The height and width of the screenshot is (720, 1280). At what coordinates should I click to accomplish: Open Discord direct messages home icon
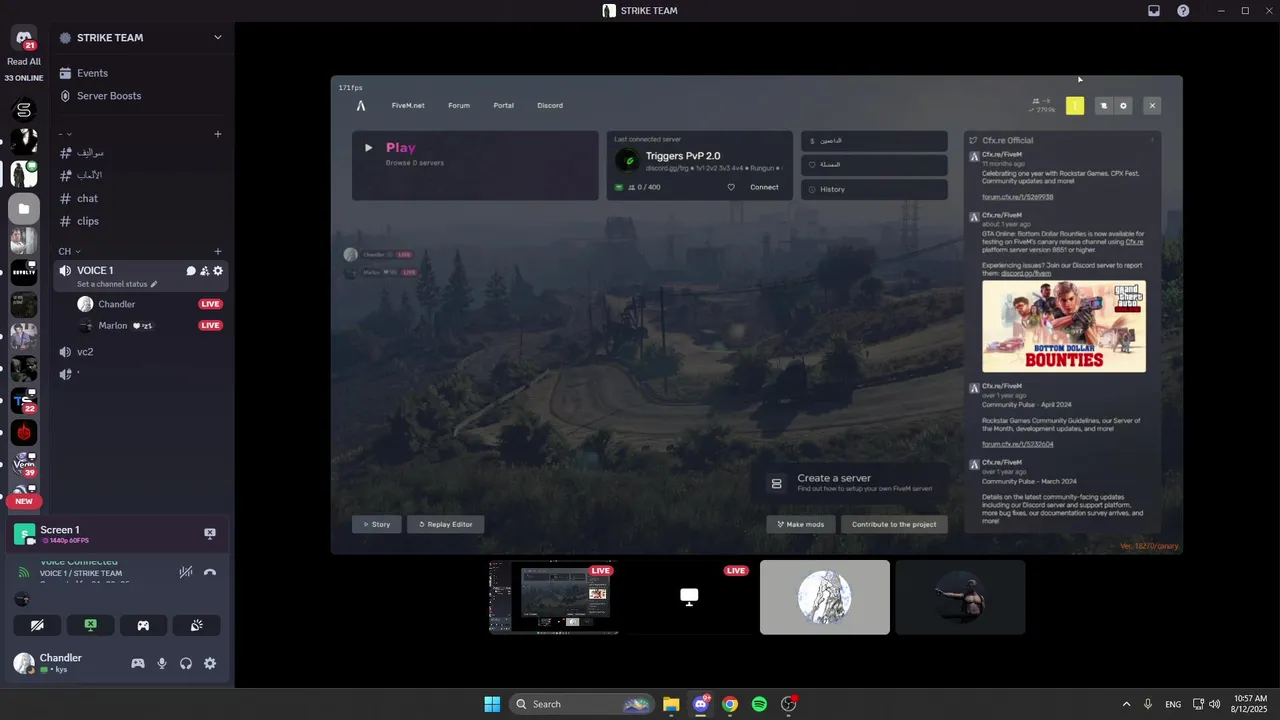[24, 38]
